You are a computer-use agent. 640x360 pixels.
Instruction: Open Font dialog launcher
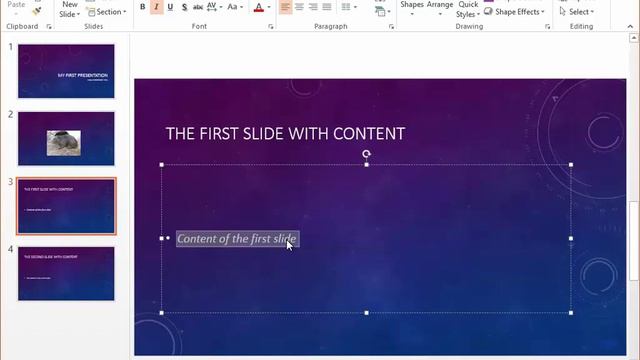click(271, 27)
